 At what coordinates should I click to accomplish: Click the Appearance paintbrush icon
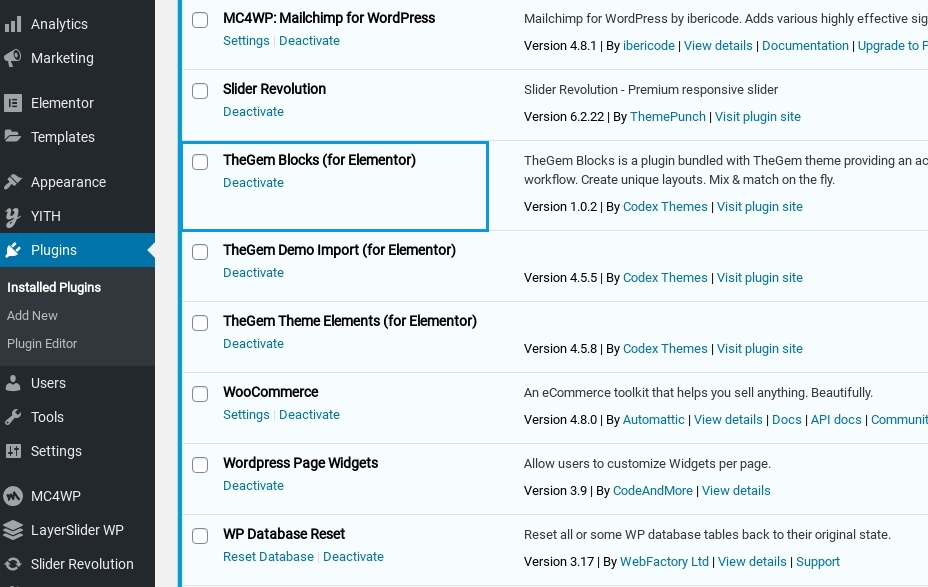click(x=13, y=182)
